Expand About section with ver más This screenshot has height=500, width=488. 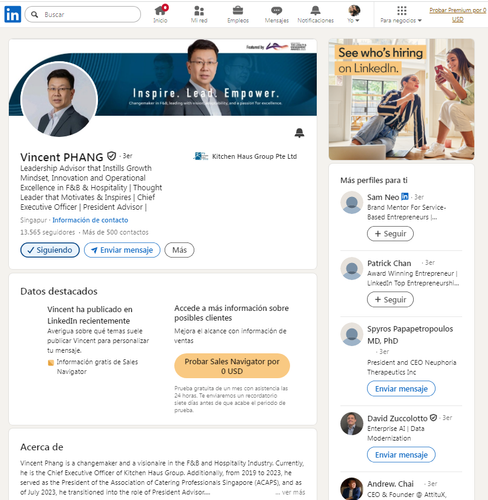point(290,492)
